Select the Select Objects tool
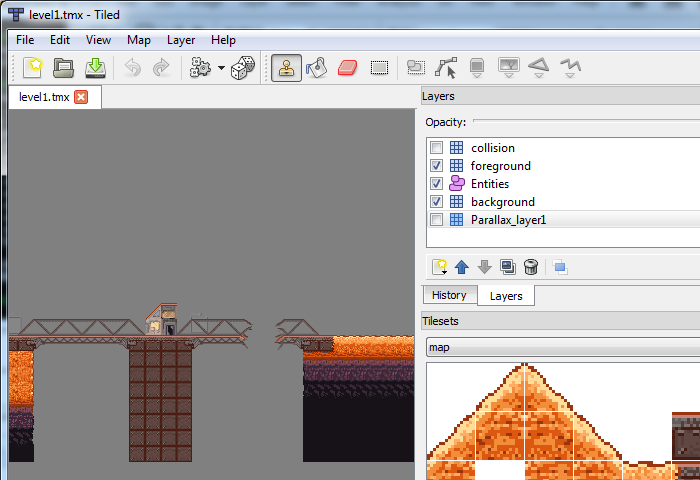 point(416,68)
